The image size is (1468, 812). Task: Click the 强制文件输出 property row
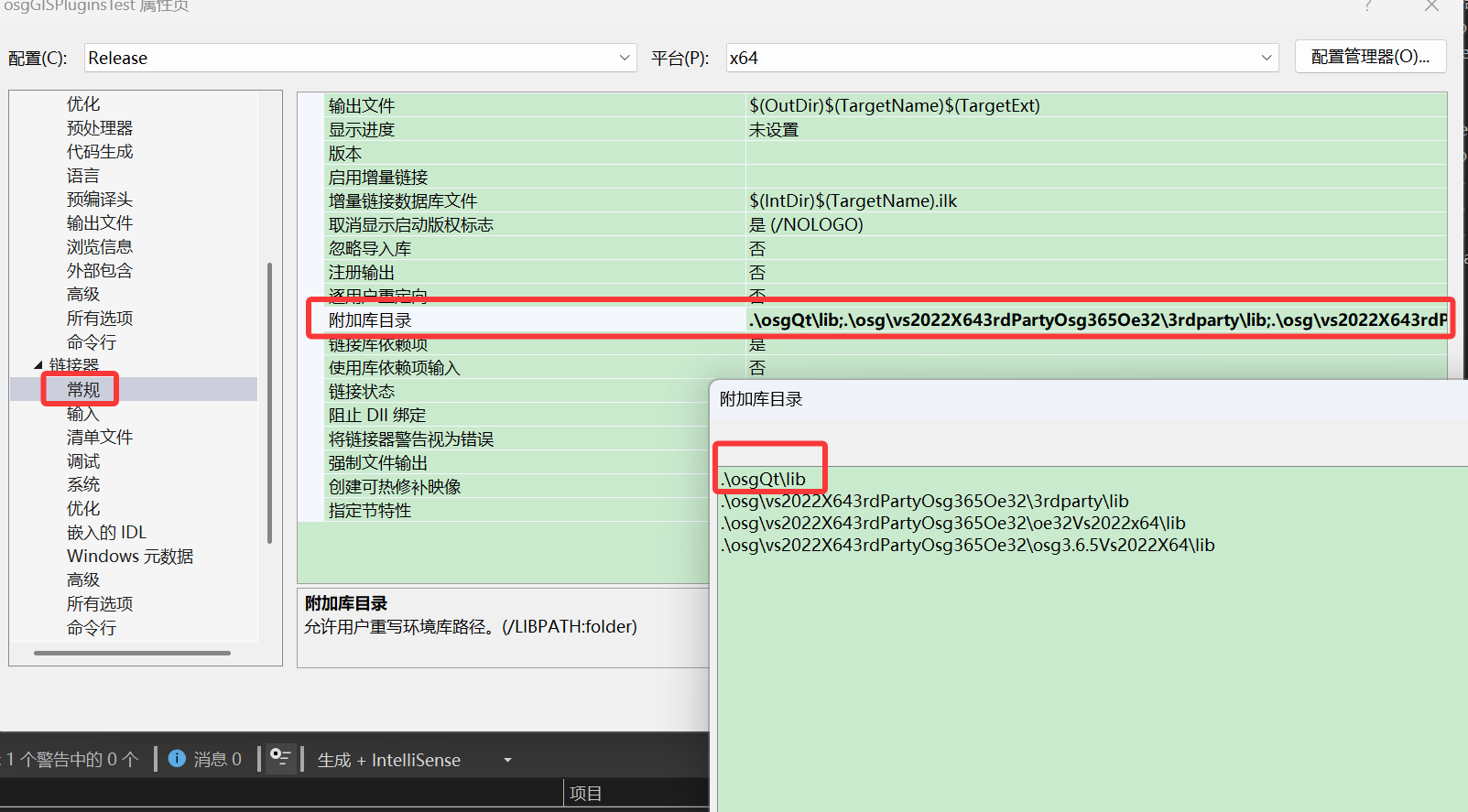click(517, 462)
